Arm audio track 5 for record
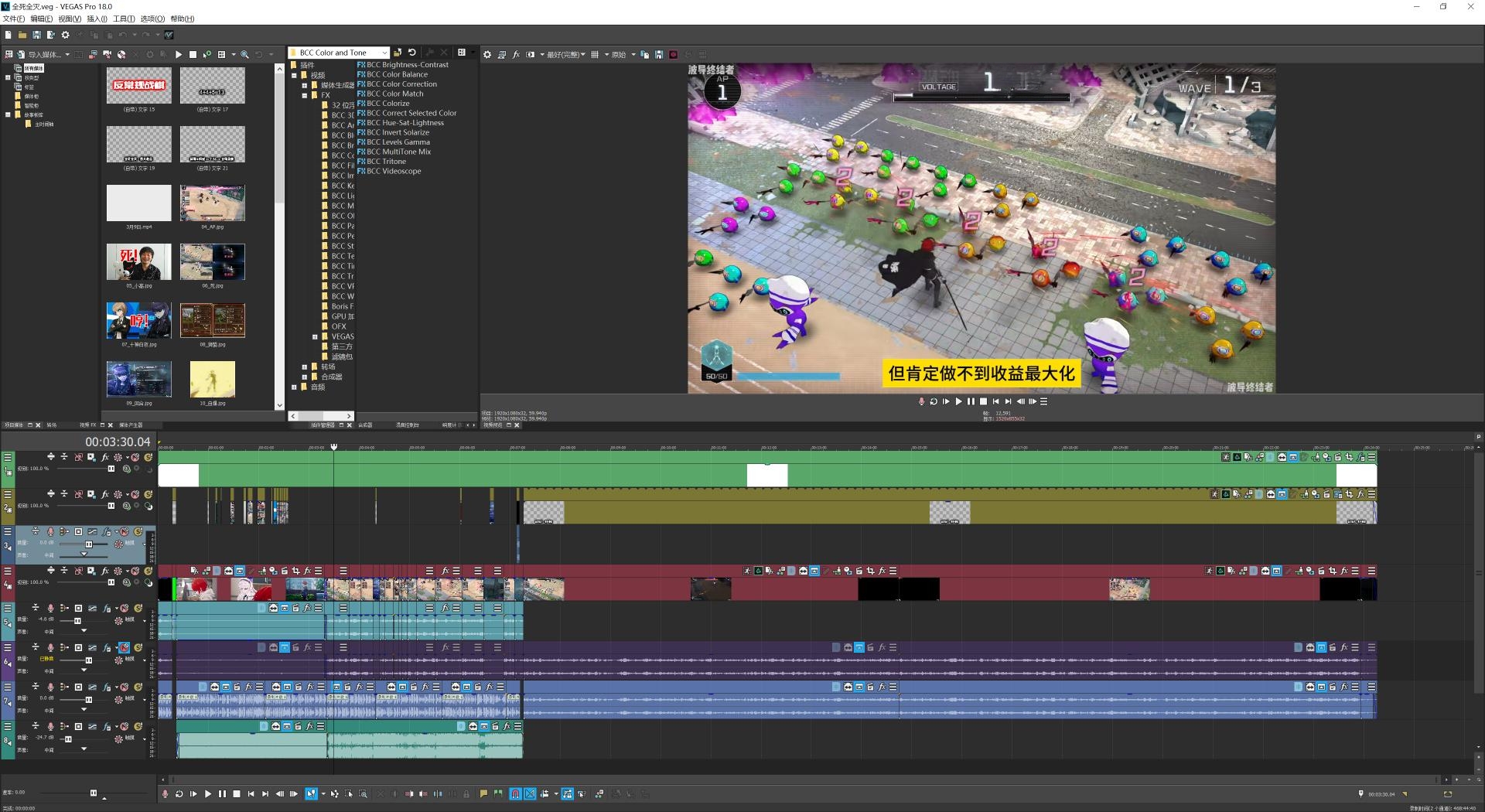The height and width of the screenshot is (812, 1485). tap(50, 608)
